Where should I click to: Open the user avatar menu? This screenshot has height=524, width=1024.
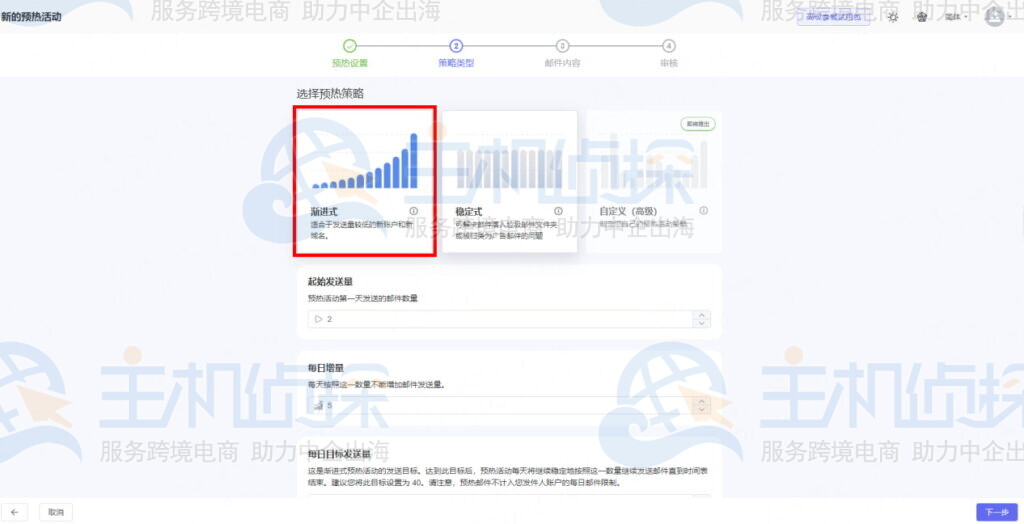995,17
